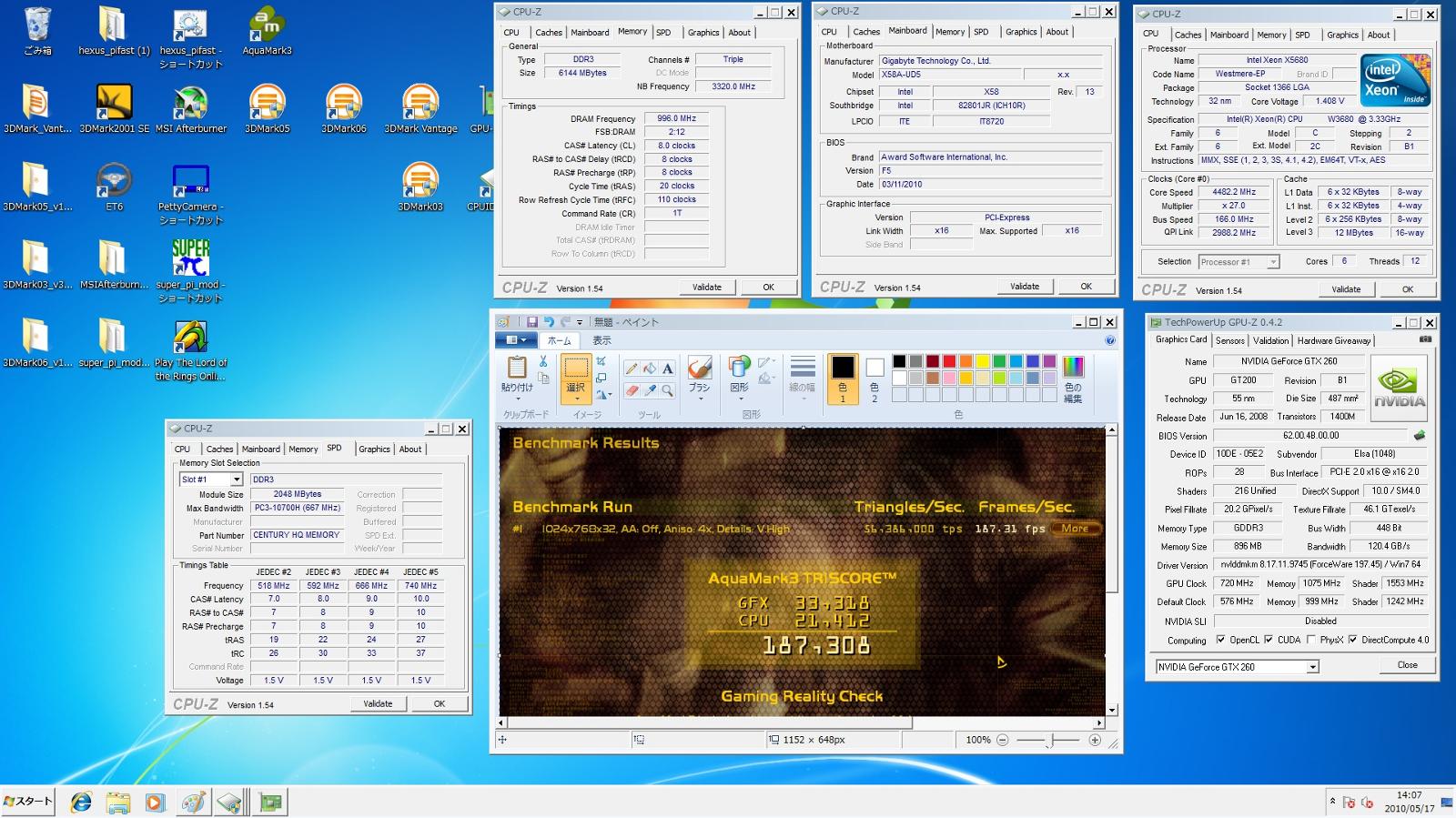The image size is (1456, 818).
Task: Toggle the OpenCL checkbox in GPU-Z
Action: pyautogui.click(x=1220, y=640)
